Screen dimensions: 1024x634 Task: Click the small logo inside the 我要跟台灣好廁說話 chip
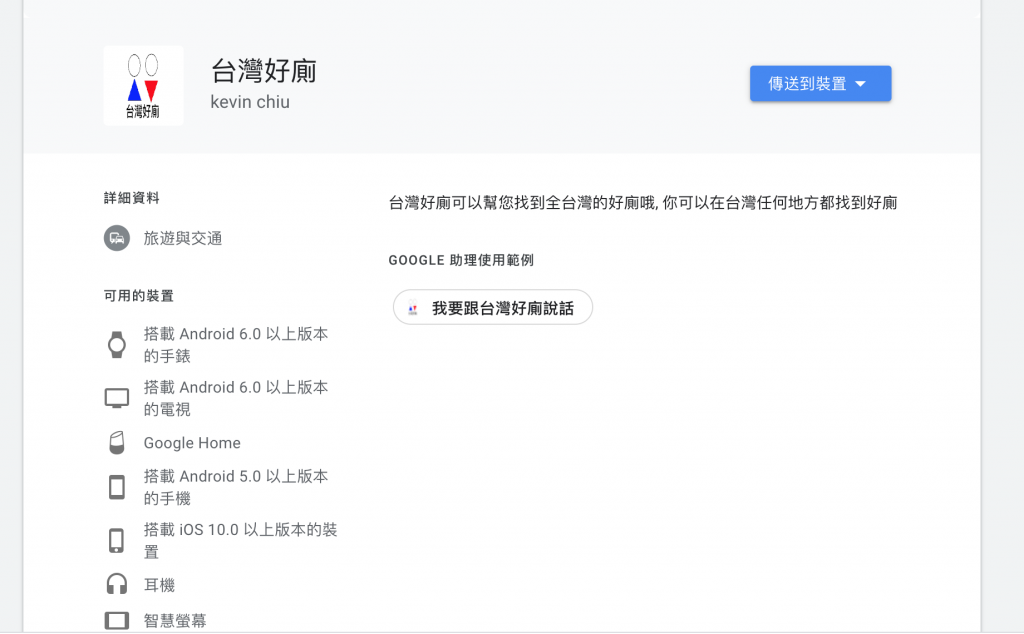413,308
